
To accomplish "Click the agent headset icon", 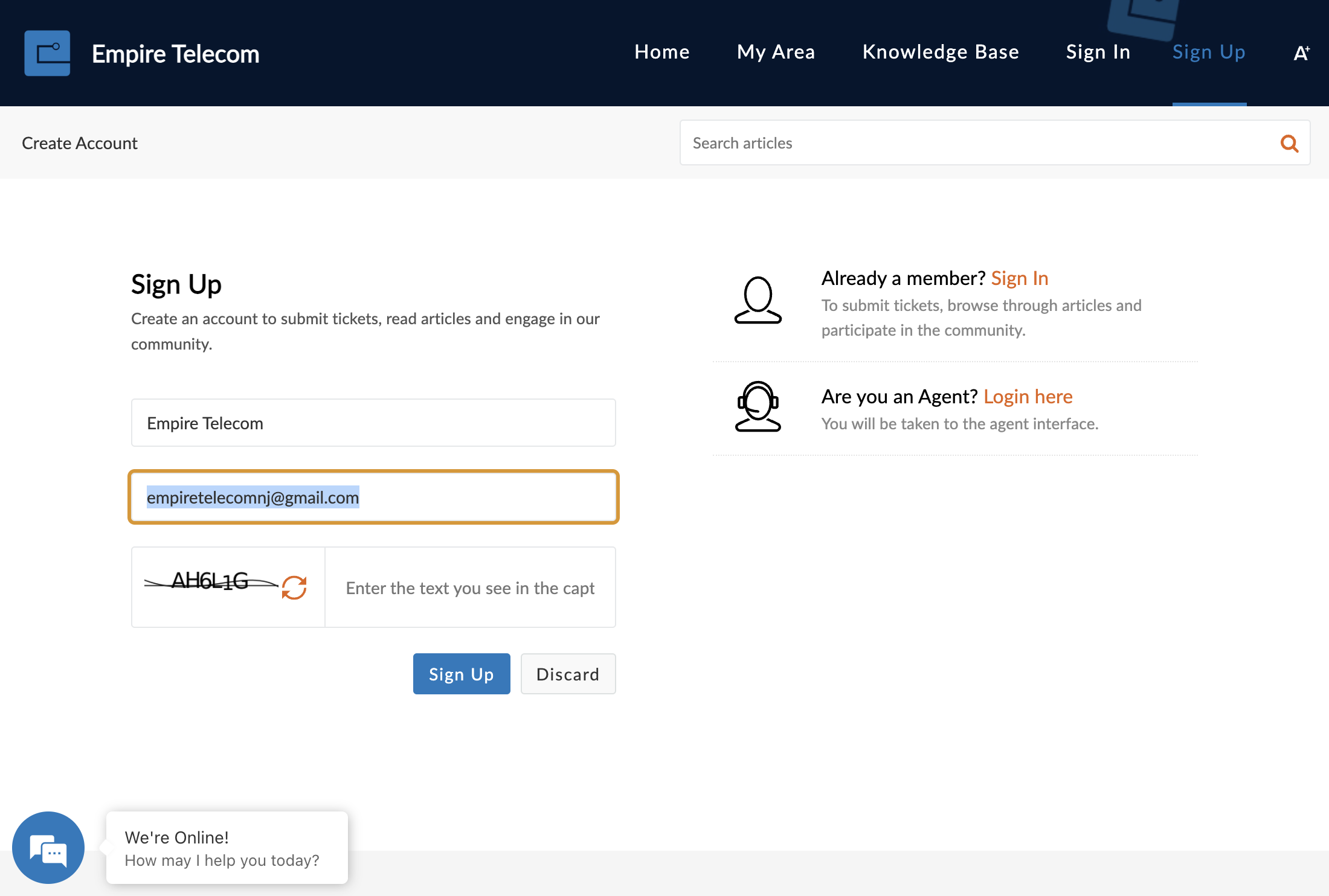I will 758,406.
